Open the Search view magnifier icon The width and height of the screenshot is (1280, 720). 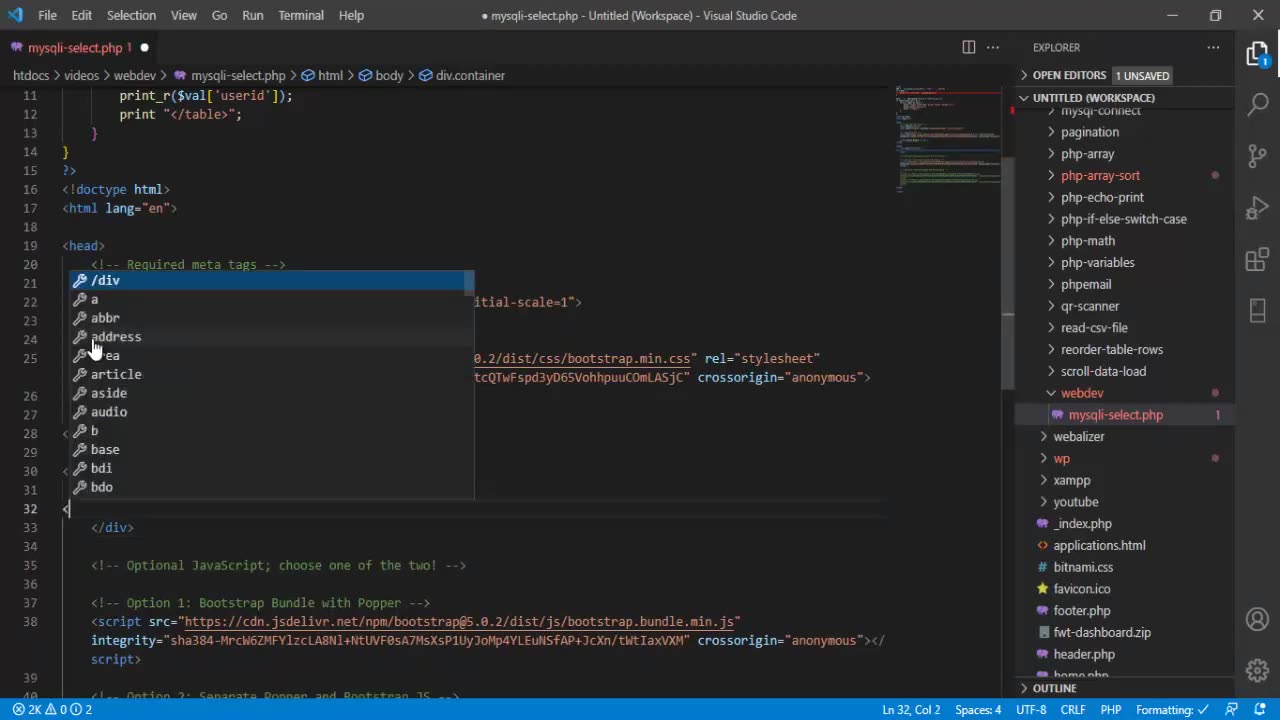(1257, 104)
